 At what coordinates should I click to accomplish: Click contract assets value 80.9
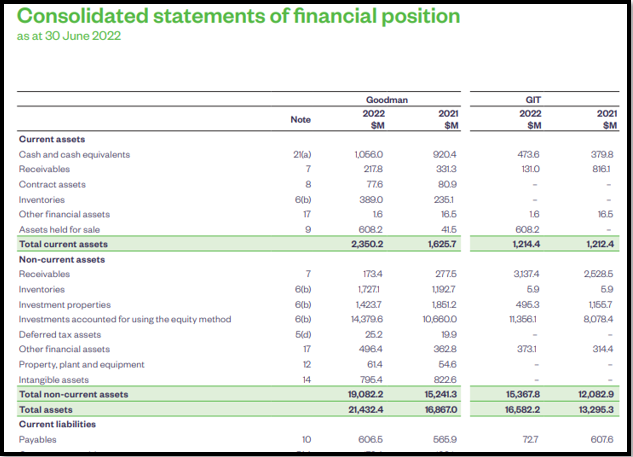click(x=447, y=184)
